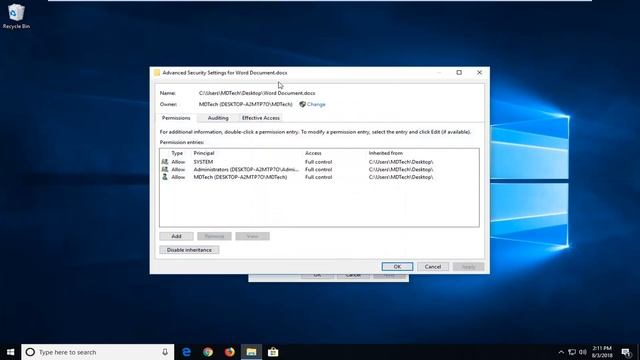Click the folder icon in dialog title bar
This screenshot has height=360, width=640.
point(157,73)
